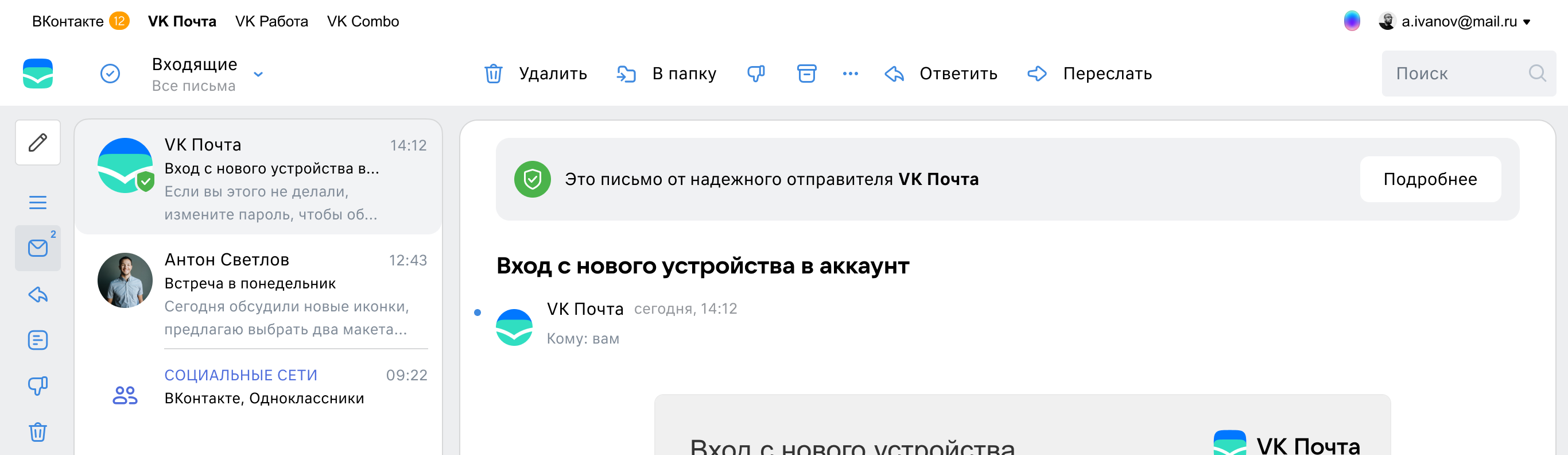Click the social networks people icon
Viewport: 1568px width, 455px height.
point(125,395)
